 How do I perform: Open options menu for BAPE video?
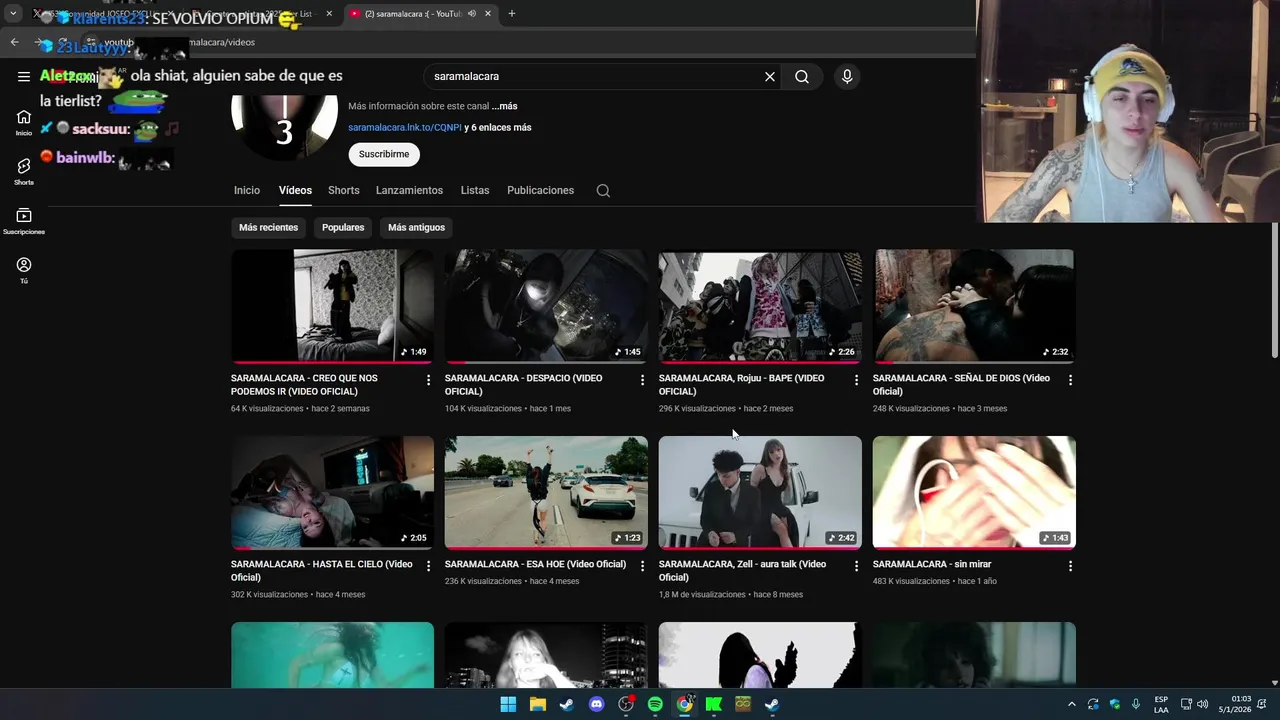[x=856, y=380]
